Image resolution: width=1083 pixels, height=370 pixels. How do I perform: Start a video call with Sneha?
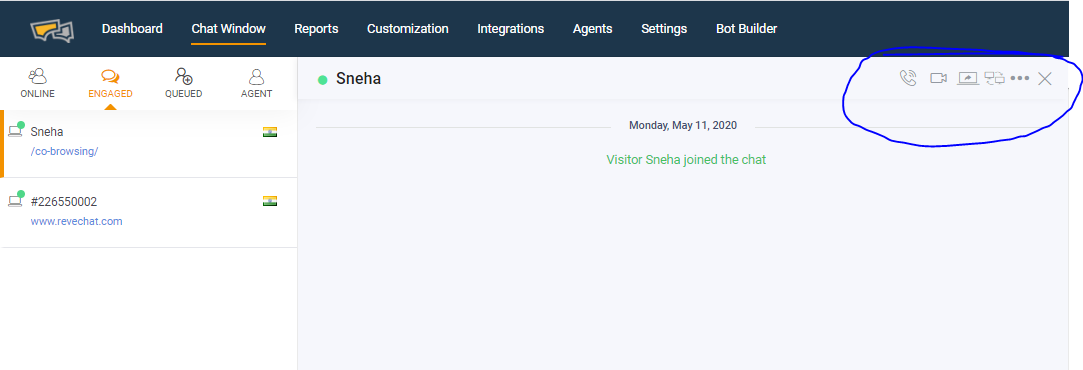pyautogui.click(x=938, y=78)
